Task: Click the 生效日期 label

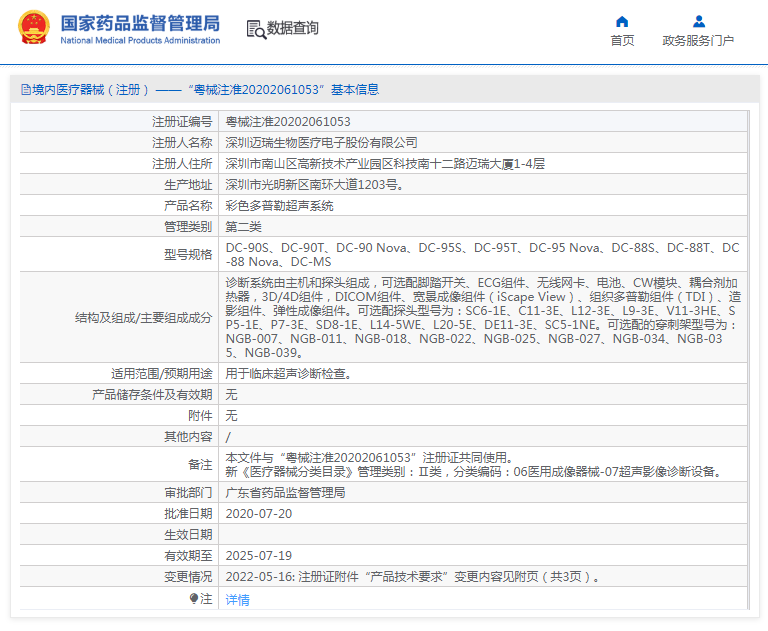Action: coord(188,535)
